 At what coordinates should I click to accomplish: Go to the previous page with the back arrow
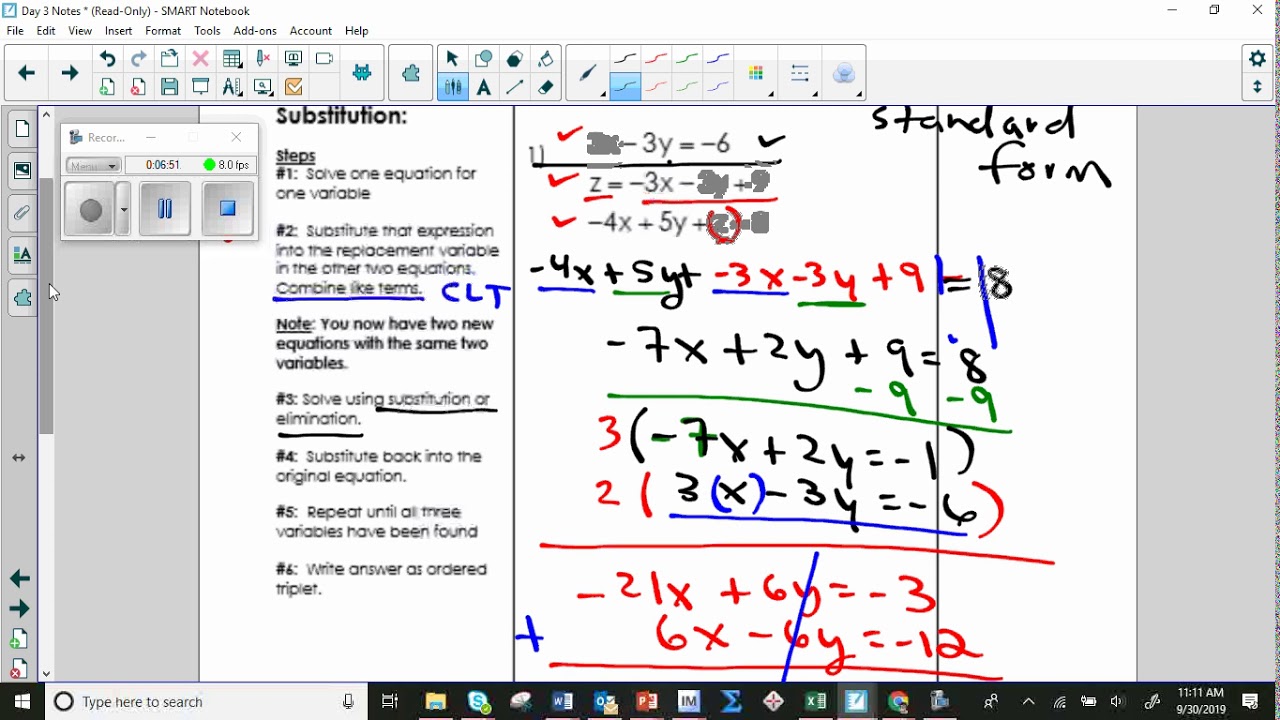click(27, 73)
